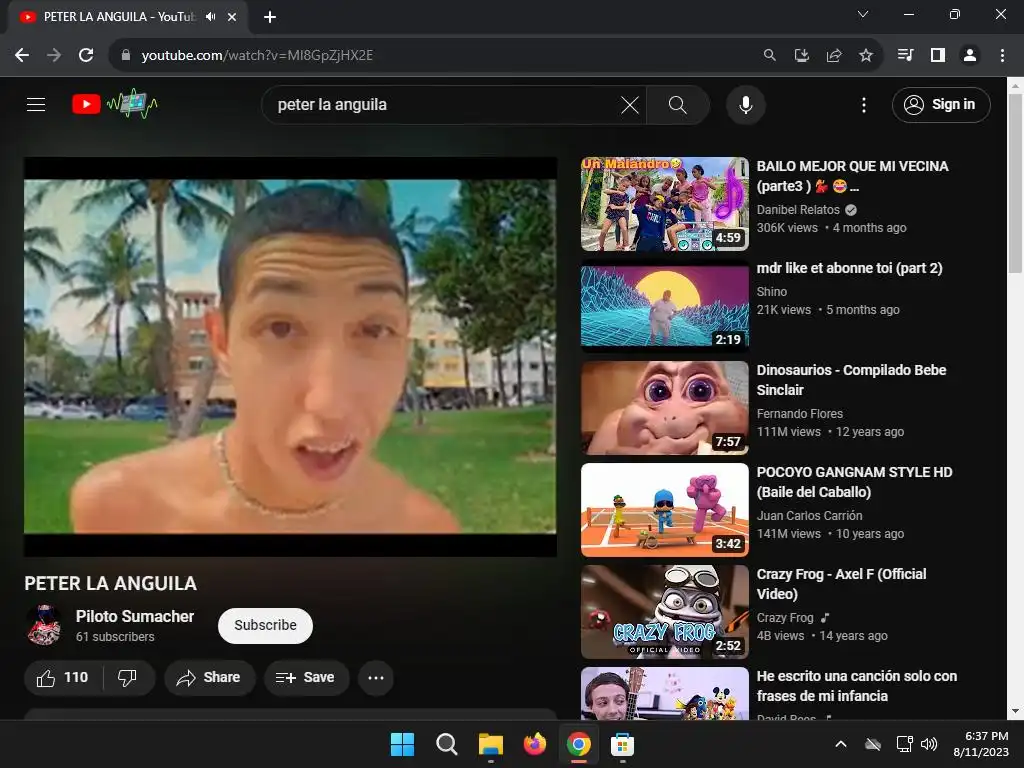
Task: Click the Sign in button
Action: pos(940,104)
